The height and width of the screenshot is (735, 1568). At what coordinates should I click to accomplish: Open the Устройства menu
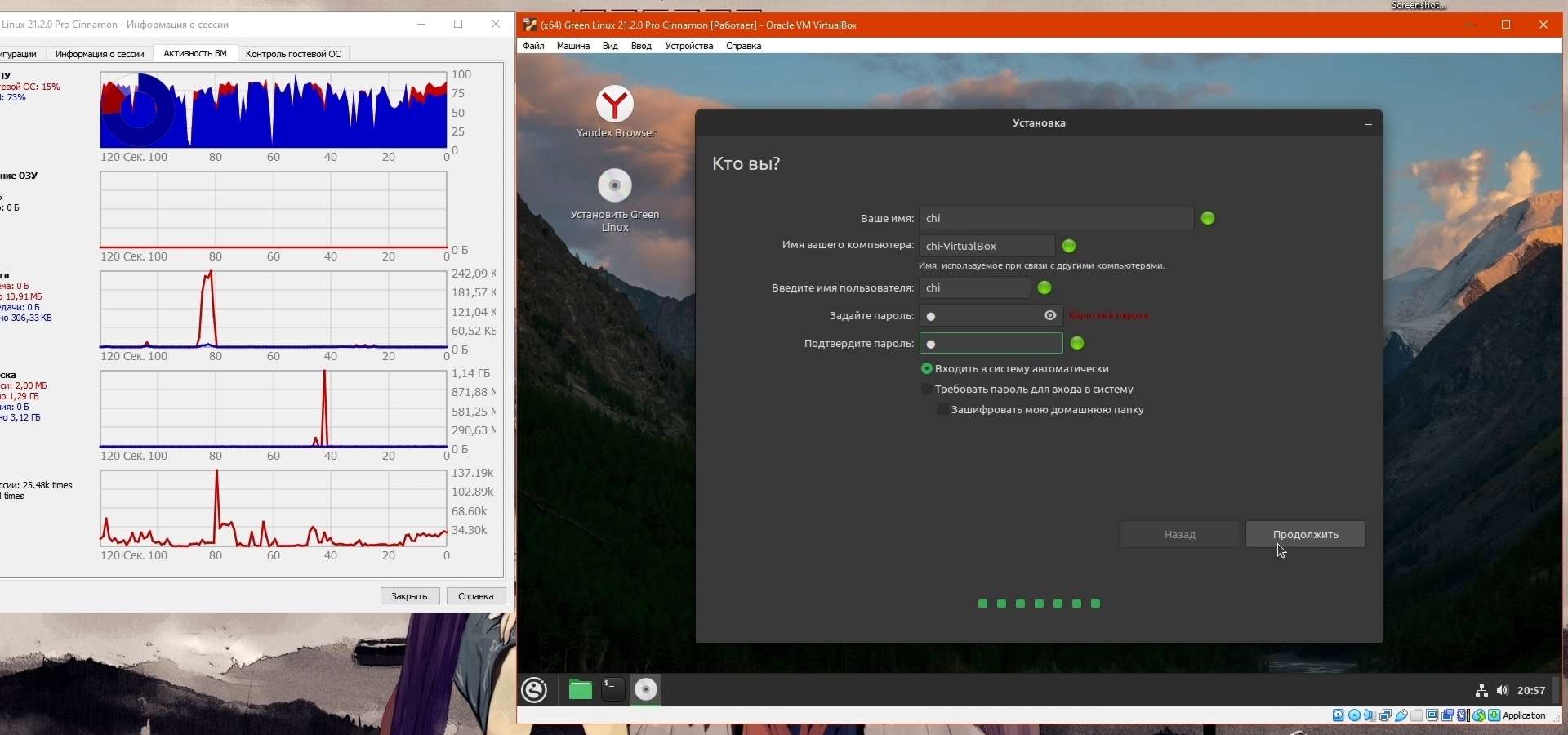click(x=689, y=46)
